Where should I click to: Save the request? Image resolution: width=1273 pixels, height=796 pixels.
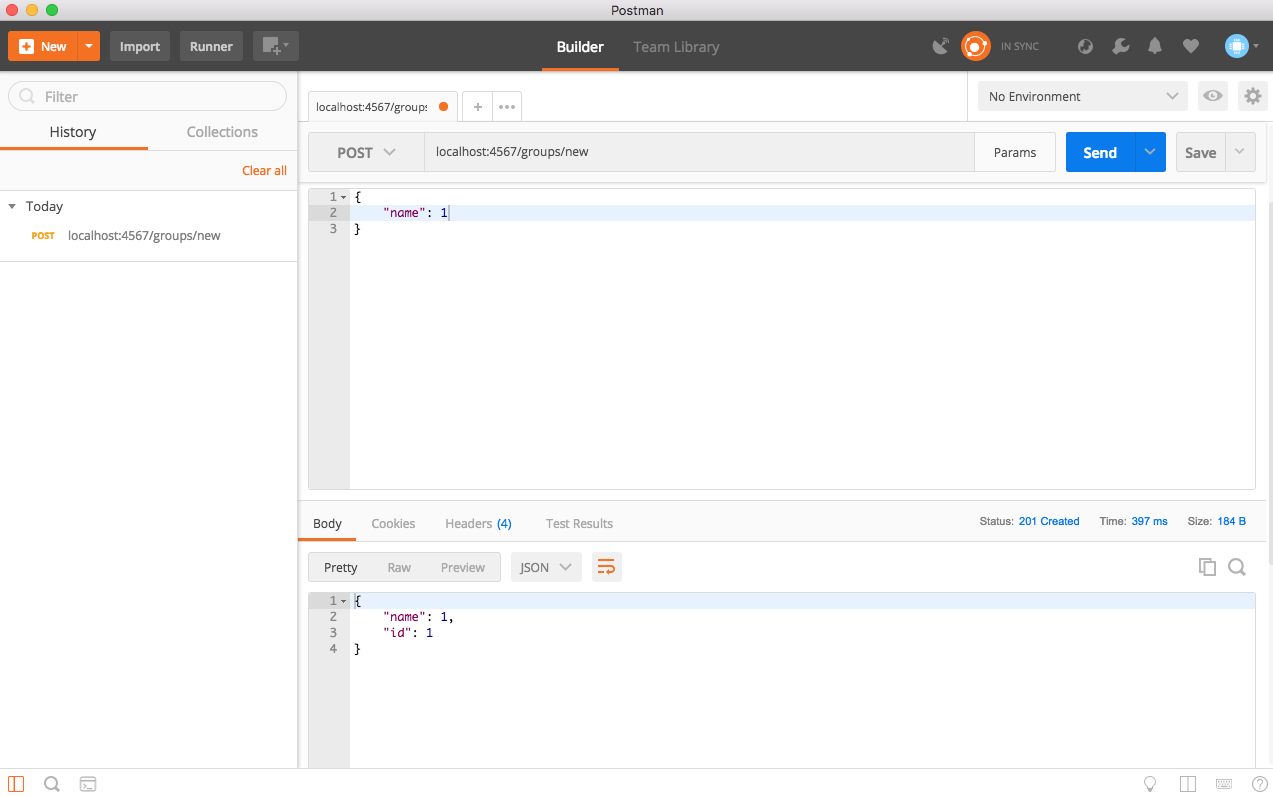pos(1200,152)
